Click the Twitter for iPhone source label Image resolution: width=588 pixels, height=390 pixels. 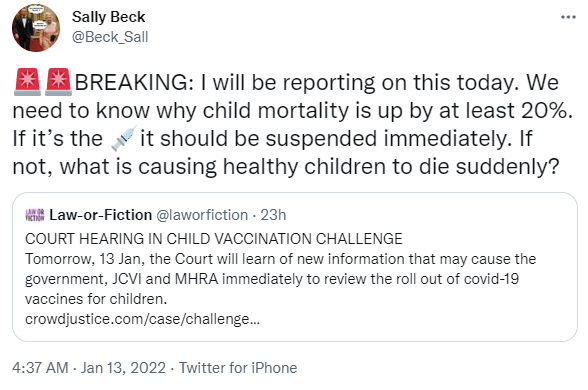(238, 368)
